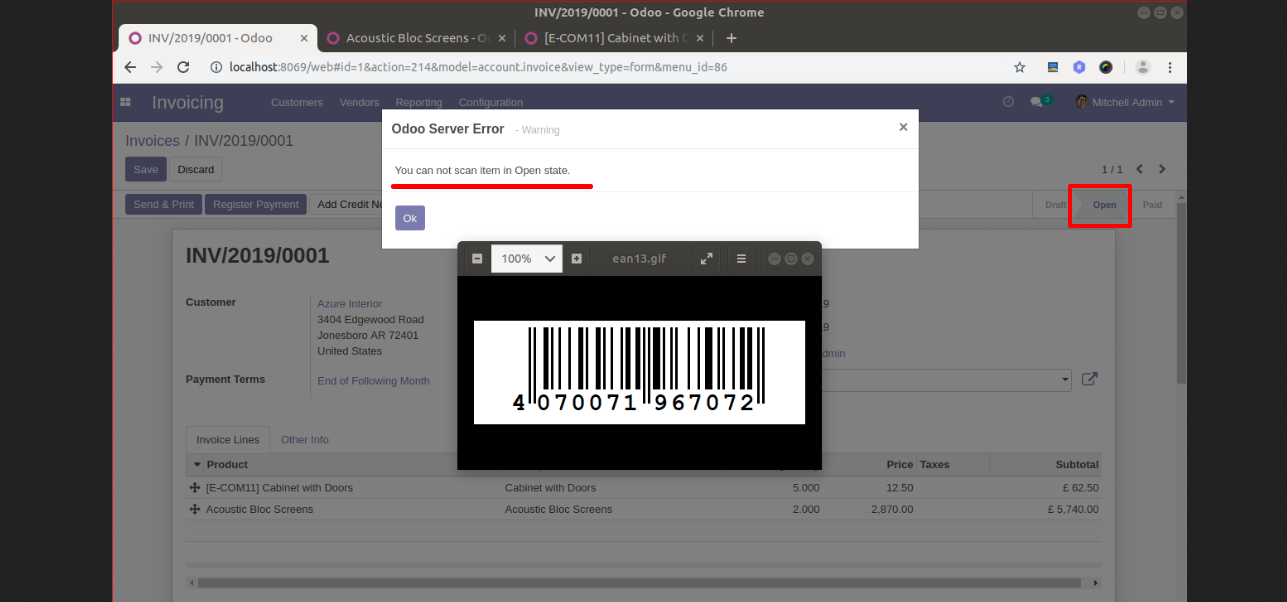Grab handle icon of Acoustic Bloc Screens row
Image resolution: width=1287 pixels, height=602 pixels.
coord(195,510)
